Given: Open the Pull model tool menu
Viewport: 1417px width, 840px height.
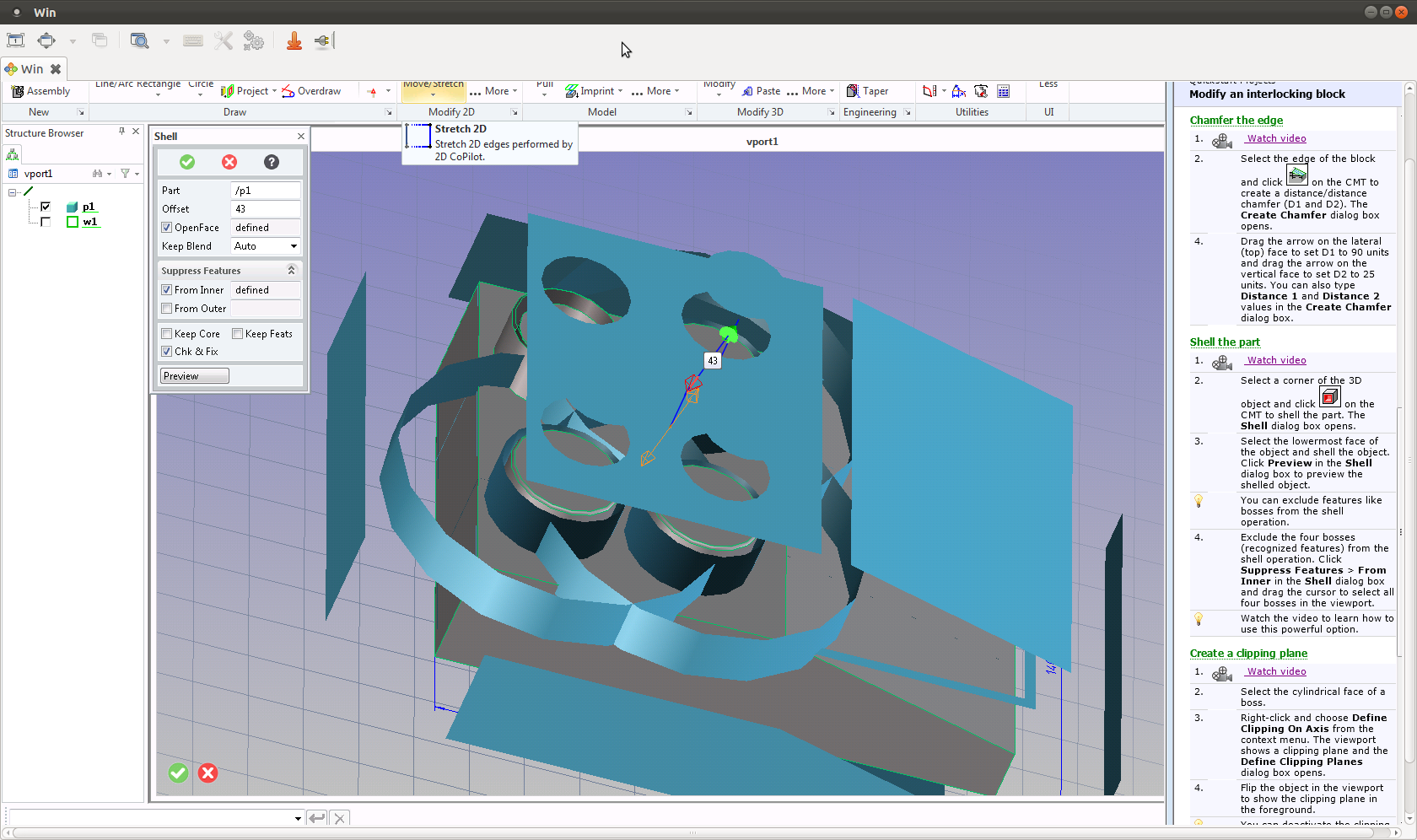Looking at the screenshot, I should 545,89.
